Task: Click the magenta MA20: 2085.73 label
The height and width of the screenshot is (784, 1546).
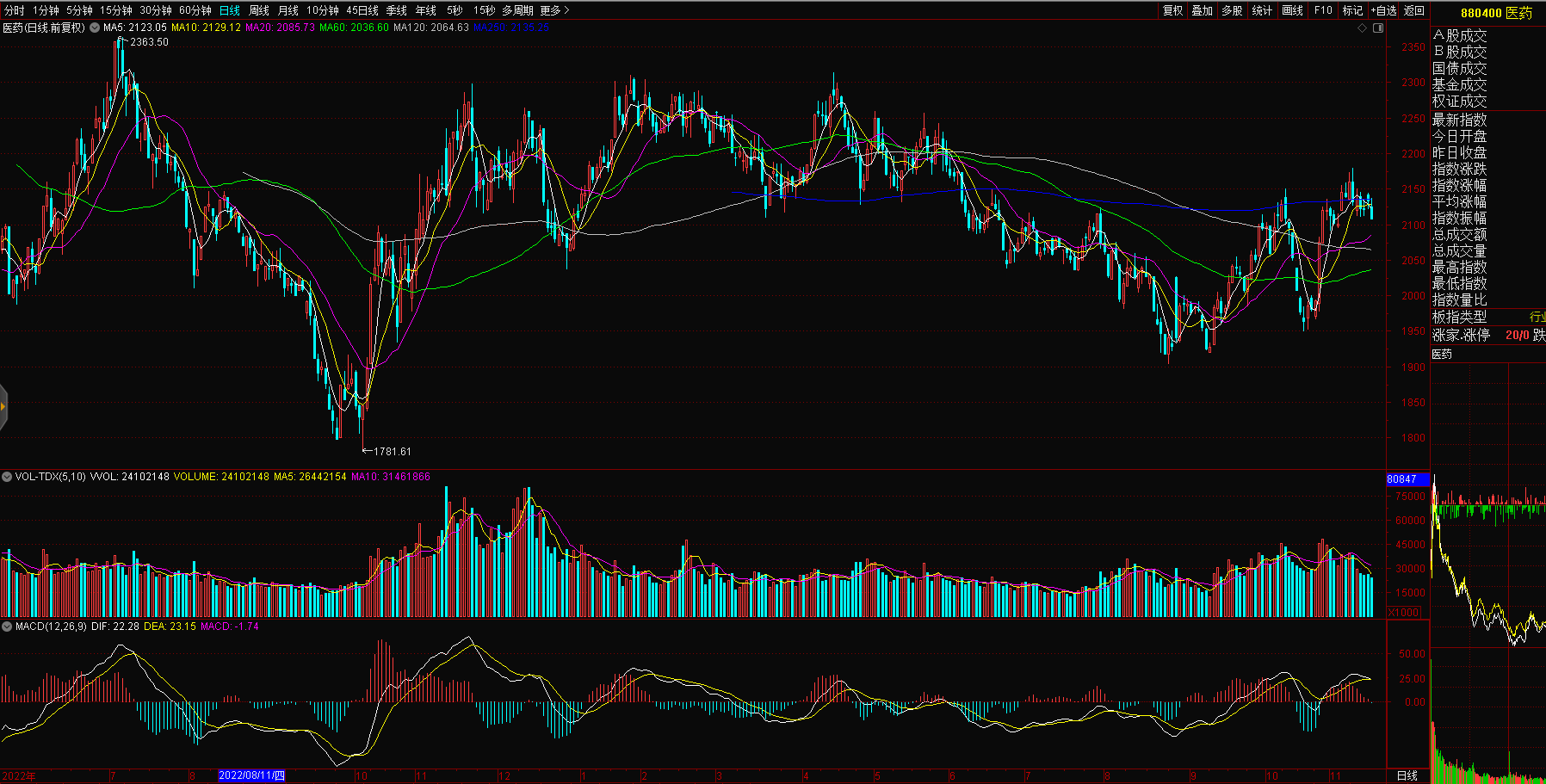Action: 280,28
